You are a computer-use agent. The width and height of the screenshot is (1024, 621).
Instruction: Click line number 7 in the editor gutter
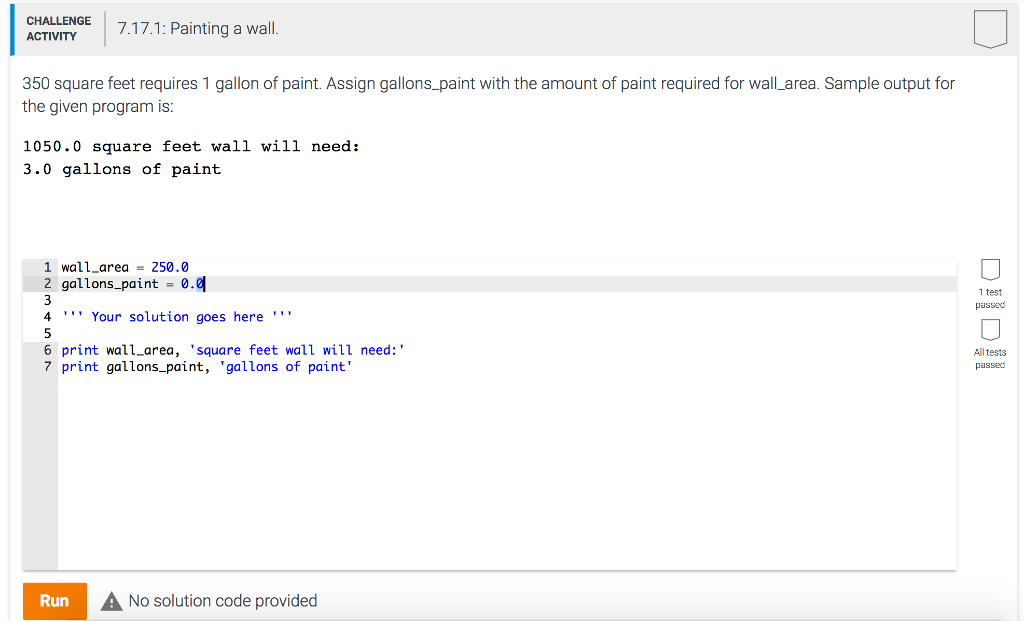tap(46, 366)
